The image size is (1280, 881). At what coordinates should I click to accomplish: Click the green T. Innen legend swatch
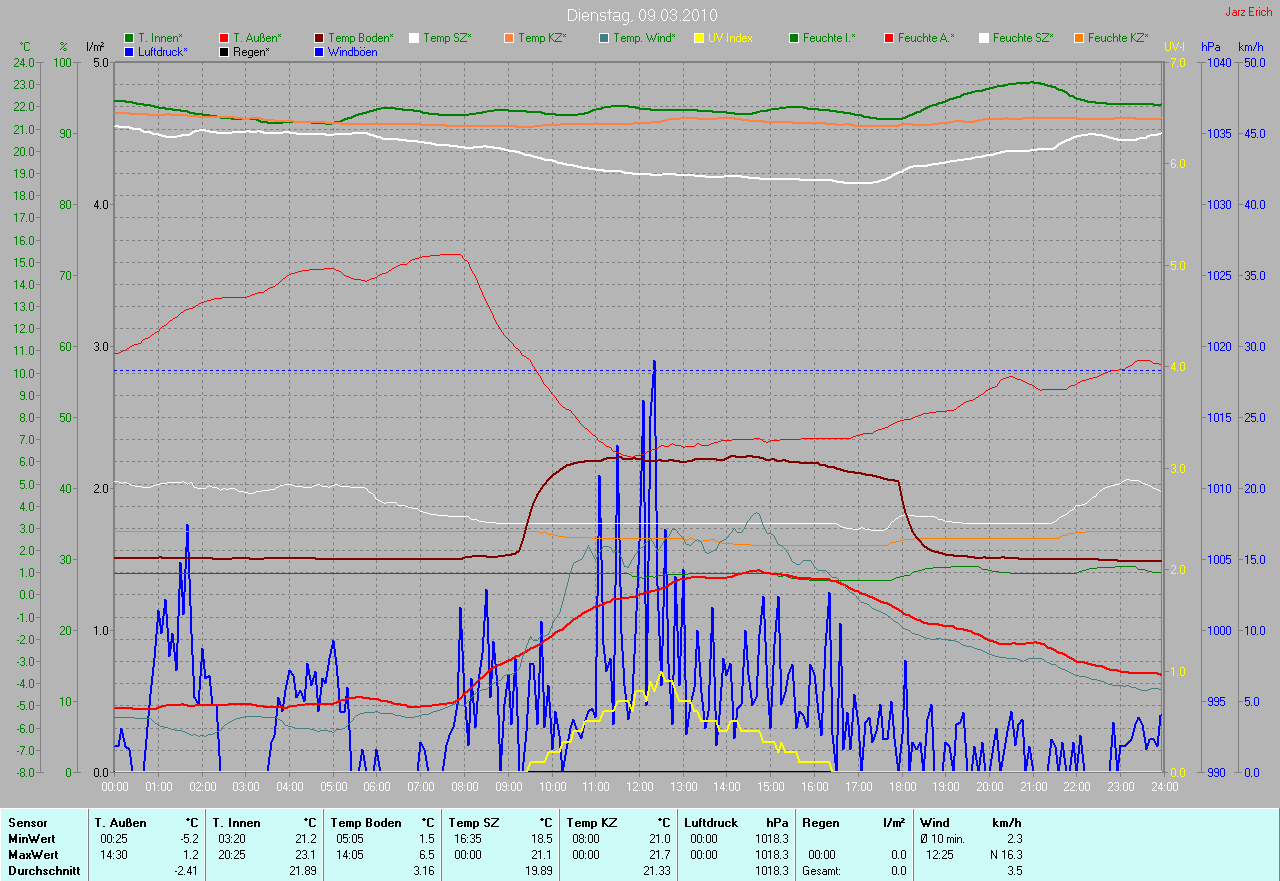click(129, 38)
